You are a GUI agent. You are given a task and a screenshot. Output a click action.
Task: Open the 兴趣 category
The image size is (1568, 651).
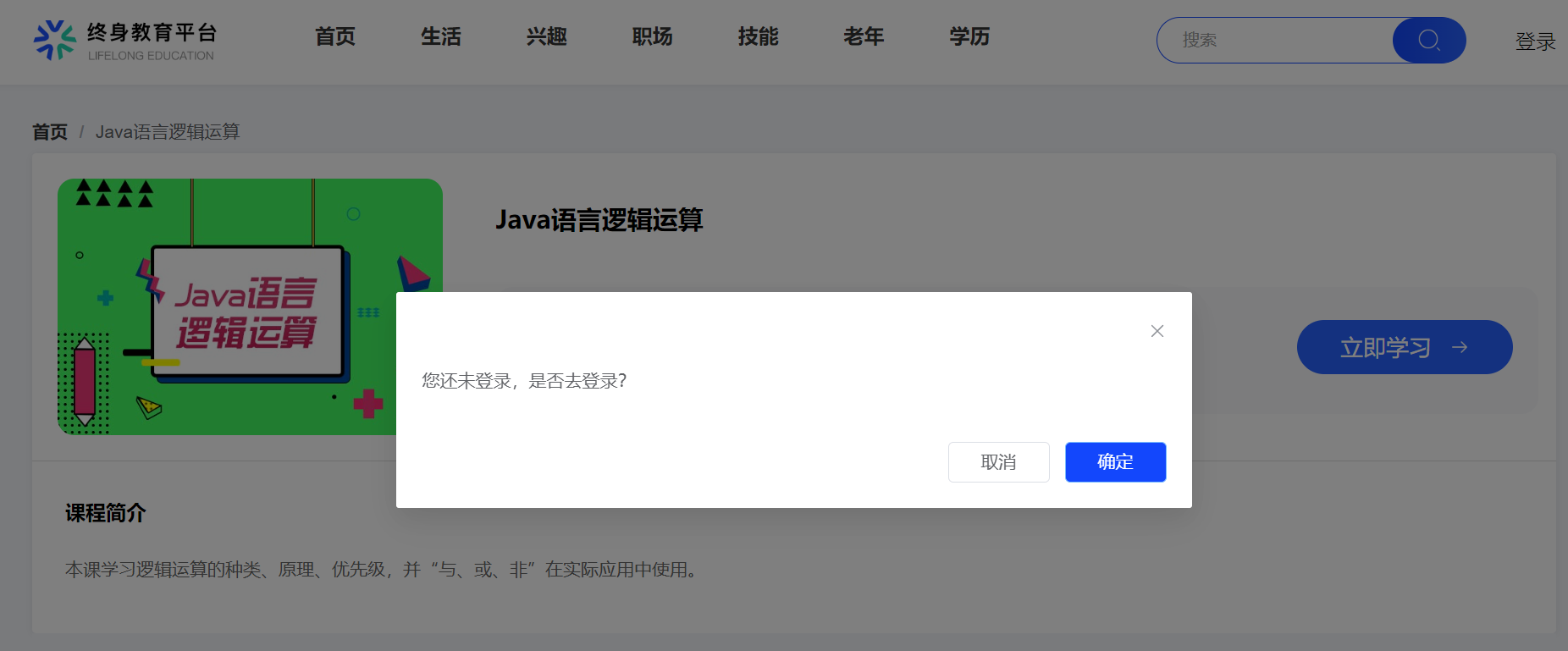pyautogui.click(x=547, y=37)
